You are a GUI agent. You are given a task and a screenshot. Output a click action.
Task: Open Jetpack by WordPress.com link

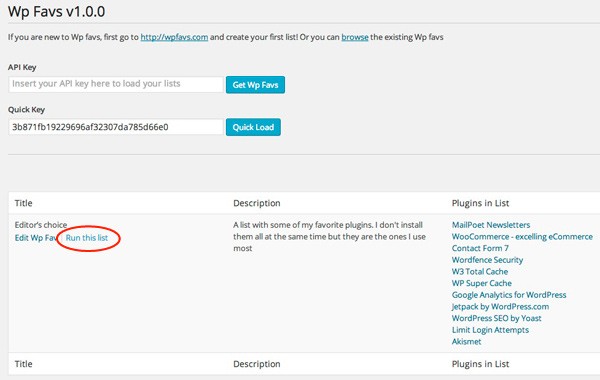(500, 307)
